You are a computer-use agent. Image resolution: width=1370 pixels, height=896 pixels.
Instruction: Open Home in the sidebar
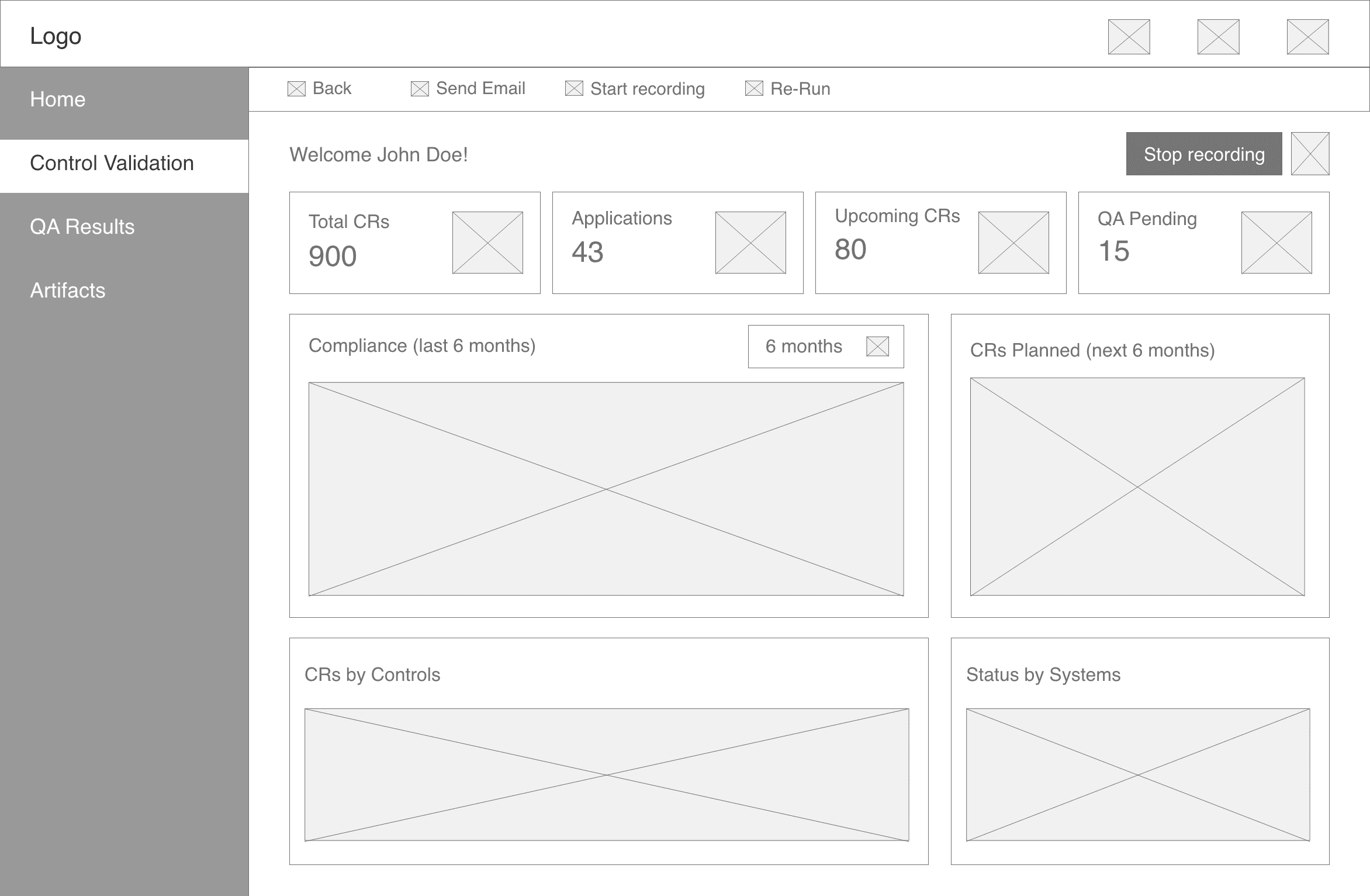[x=58, y=99]
